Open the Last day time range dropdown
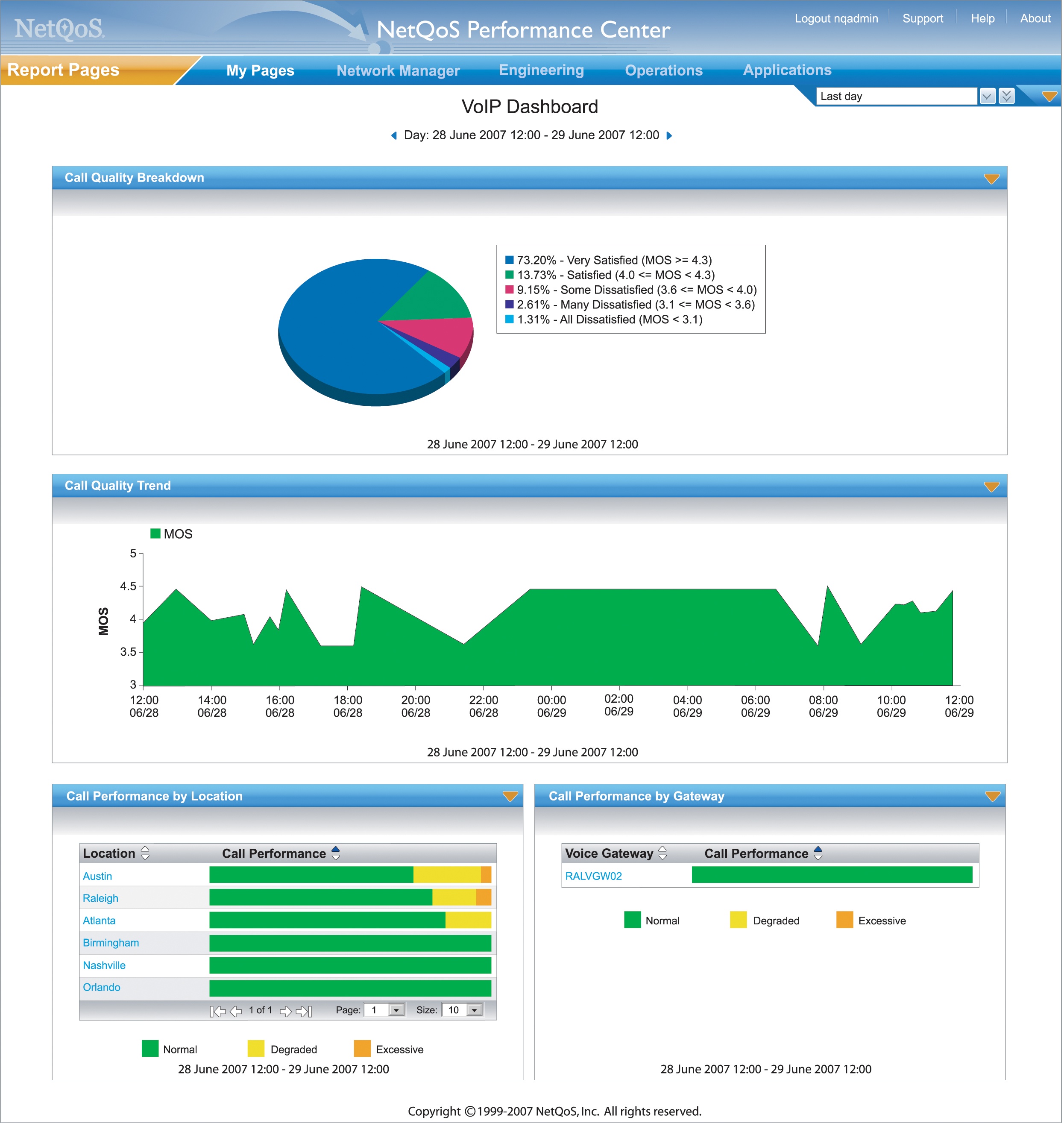This screenshot has height=1123, width=1064. pyautogui.click(x=987, y=97)
